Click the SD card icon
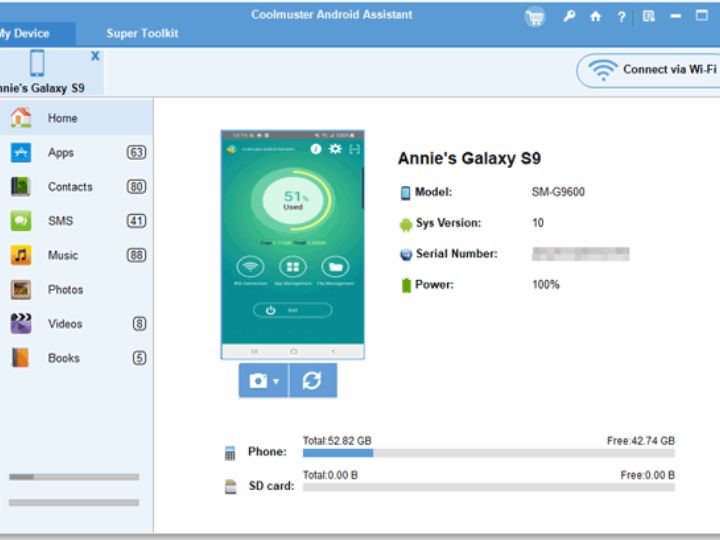 (x=231, y=487)
